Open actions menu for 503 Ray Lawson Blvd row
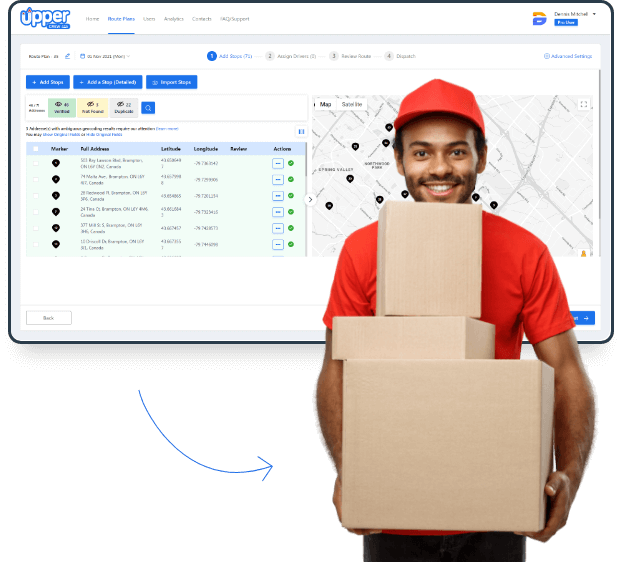Image resolution: width=622 pixels, height=562 pixels. 278,163
